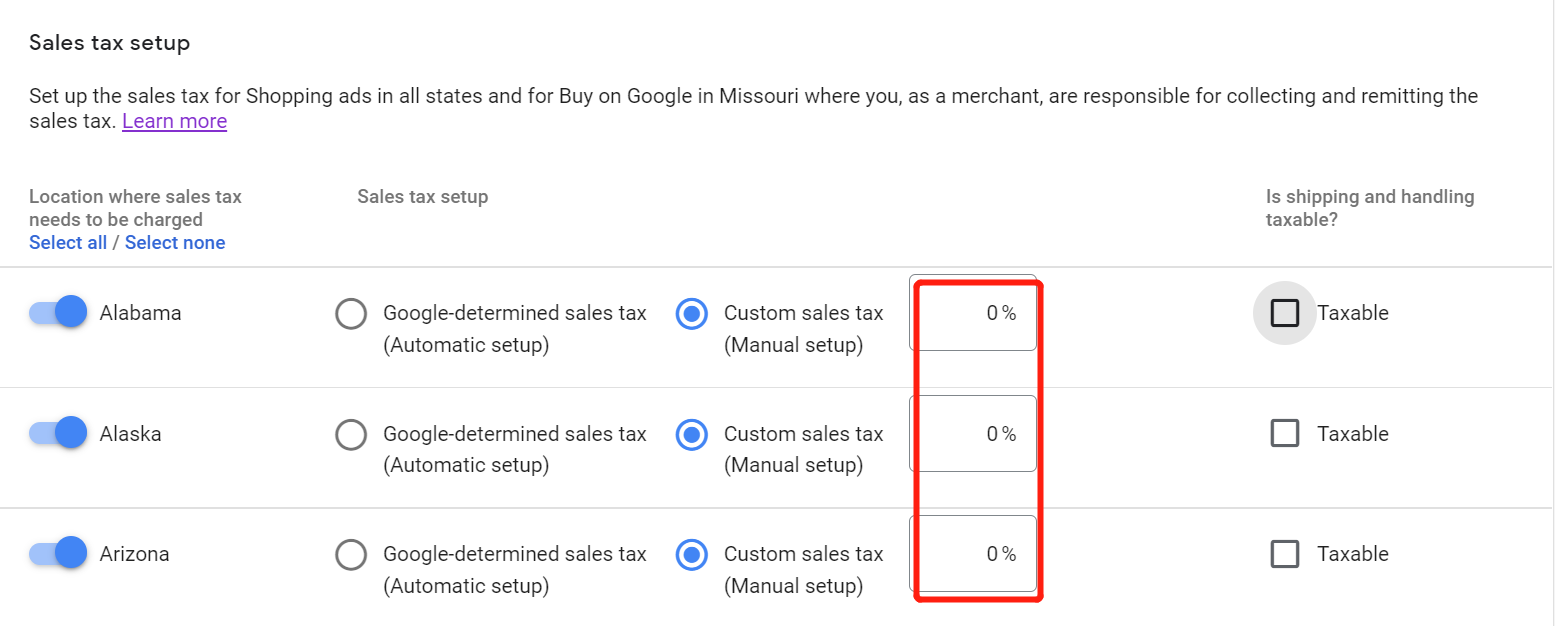Pick Custom sales tax radio for Arizona
The height and width of the screenshot is (626, 1555).
coord(692,554)
